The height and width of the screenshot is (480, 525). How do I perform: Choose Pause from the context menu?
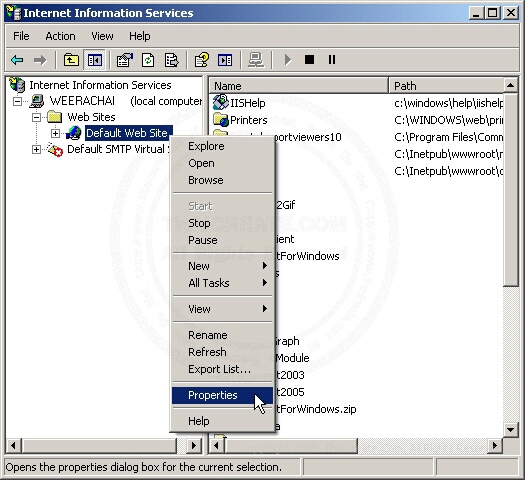coord(223,240)
